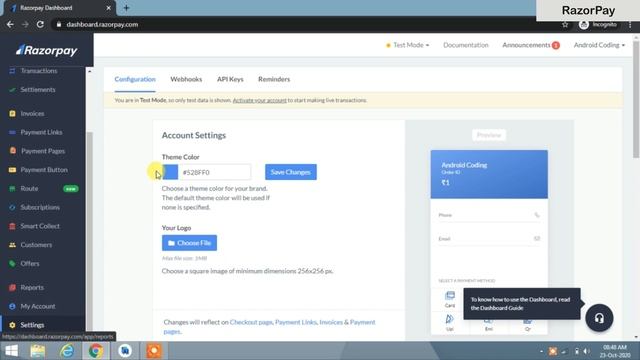Click Choose File for logo
640x360 pixels.
[x=189, y=243]
